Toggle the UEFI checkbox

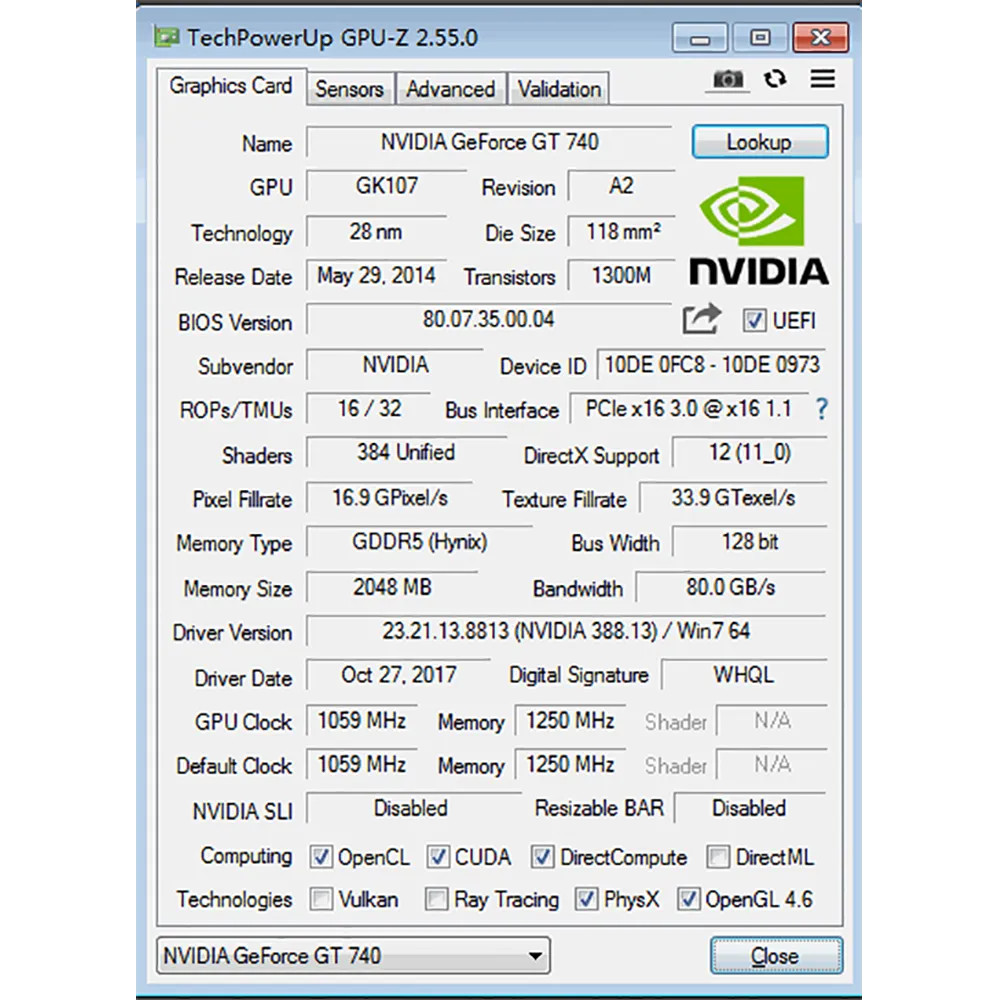coord(754,320)
